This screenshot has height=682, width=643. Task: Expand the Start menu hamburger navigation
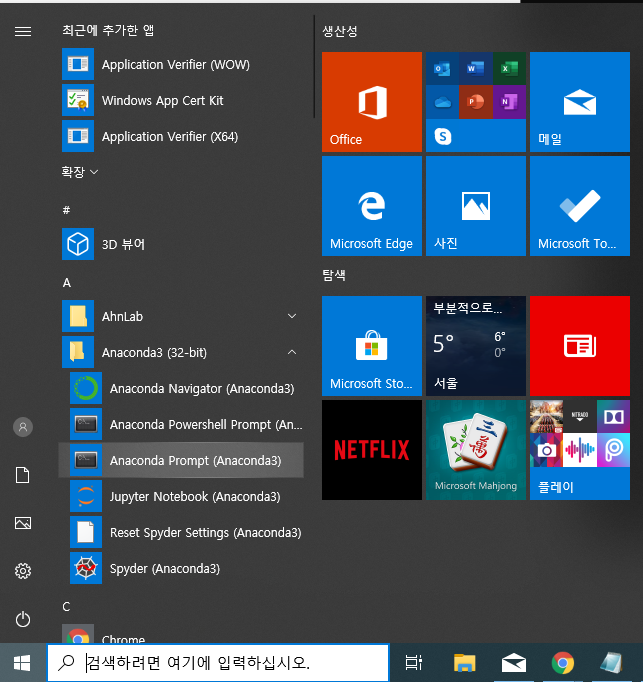[x=23, y=31]
